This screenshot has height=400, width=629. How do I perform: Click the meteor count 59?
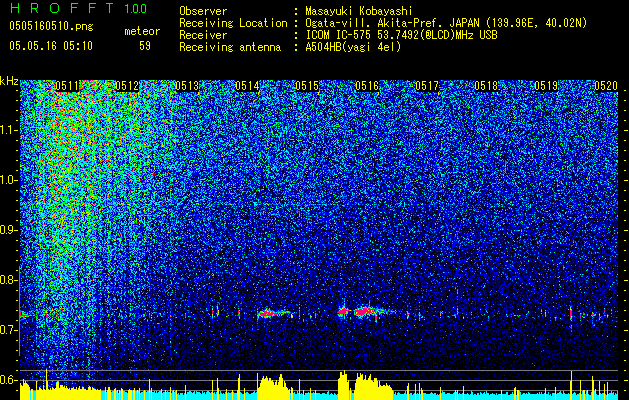click(x=145, y=46)
